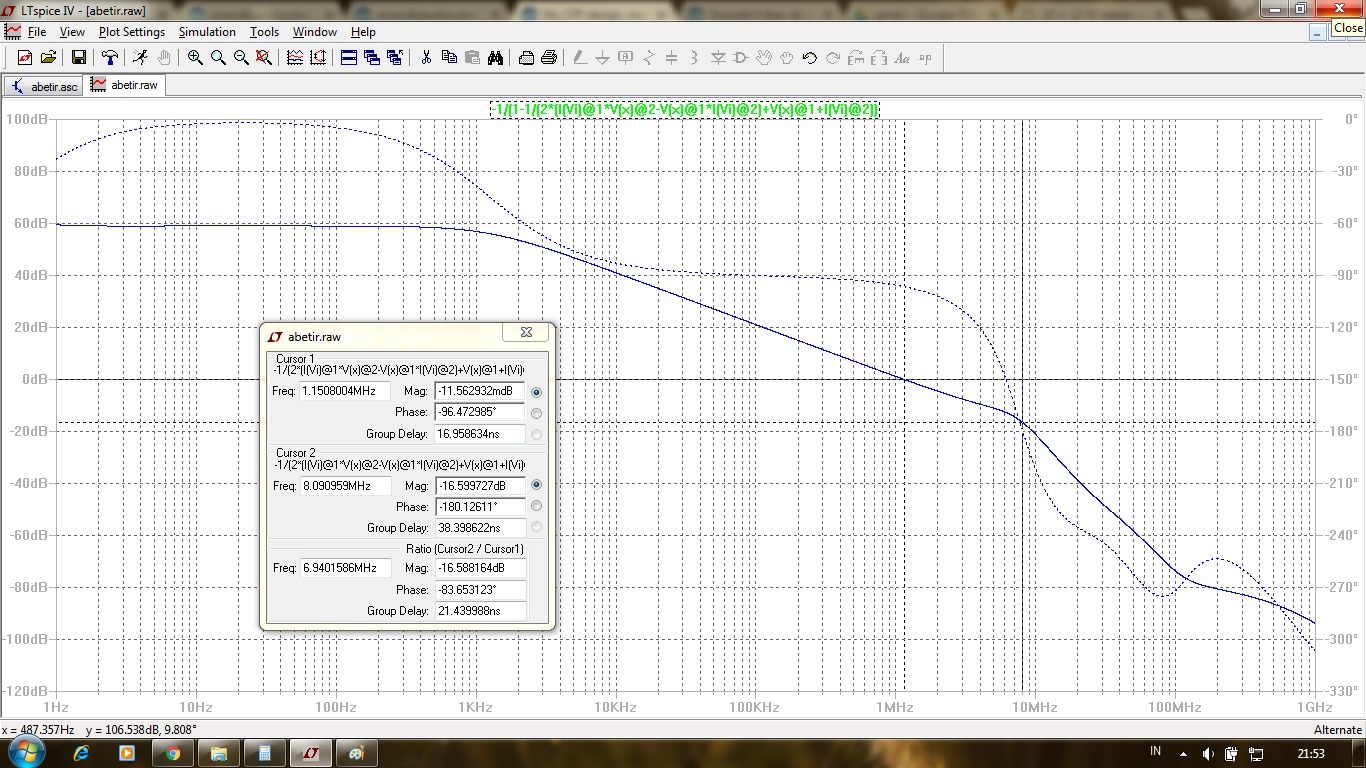Click Cursor 1 Freq field 1.1508004MHz

coord(345,391)
